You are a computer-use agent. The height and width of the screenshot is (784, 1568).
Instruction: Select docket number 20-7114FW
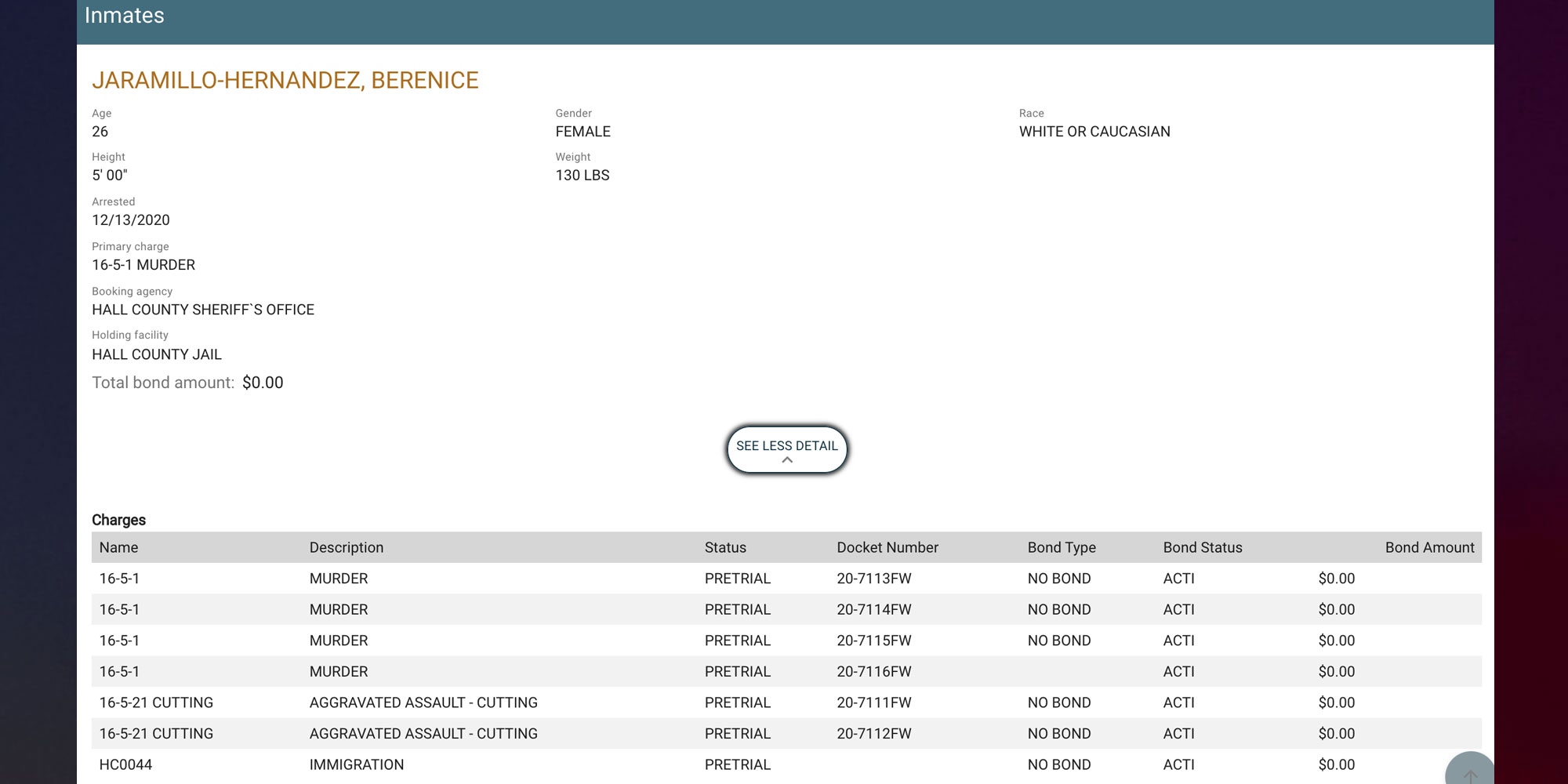click(874, 609)
